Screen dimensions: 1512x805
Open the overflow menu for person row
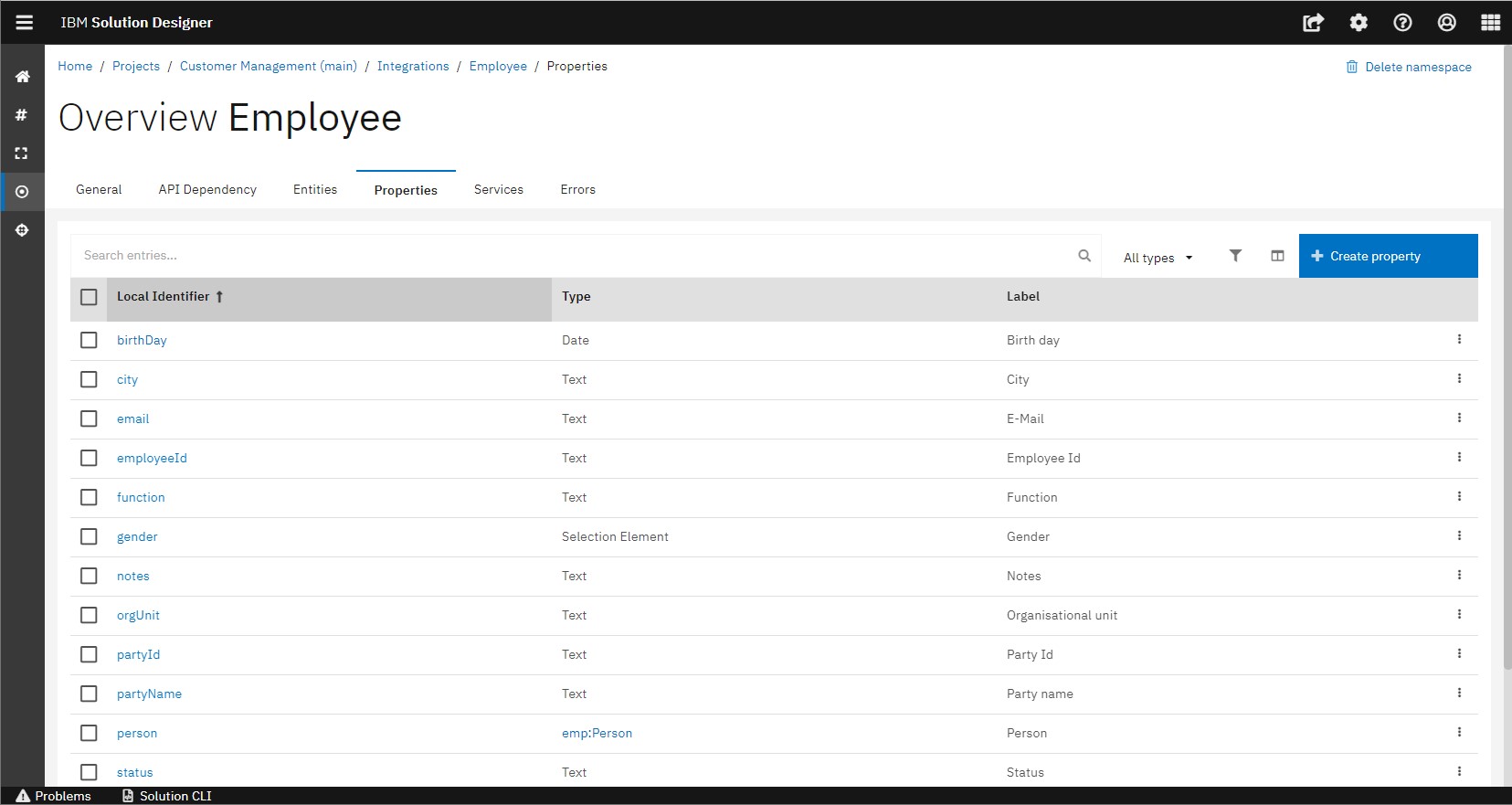click(x=1459, y=732)
